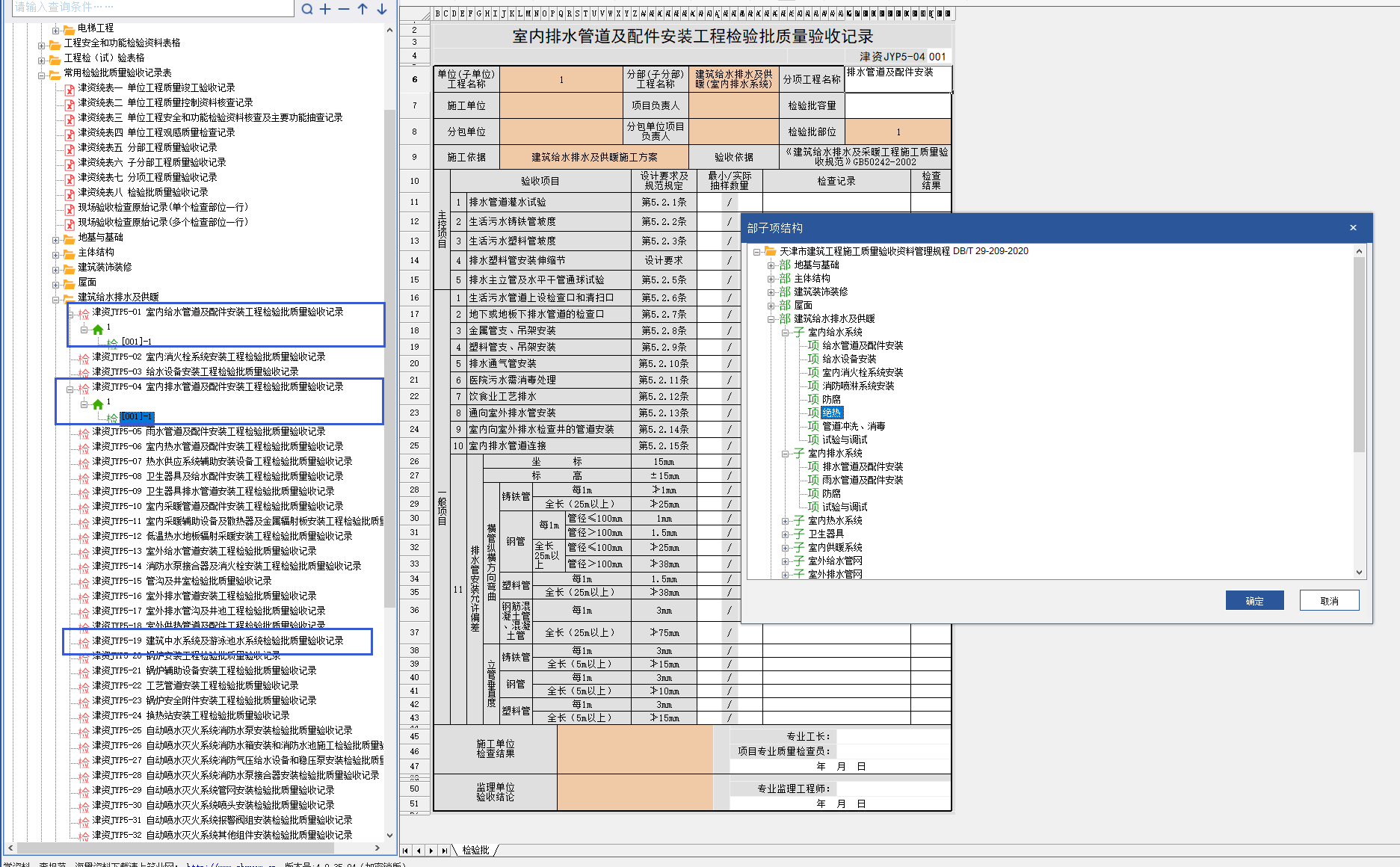
Task: Collapse 室内排水系统 in the dialog tree
Action: 785,454
